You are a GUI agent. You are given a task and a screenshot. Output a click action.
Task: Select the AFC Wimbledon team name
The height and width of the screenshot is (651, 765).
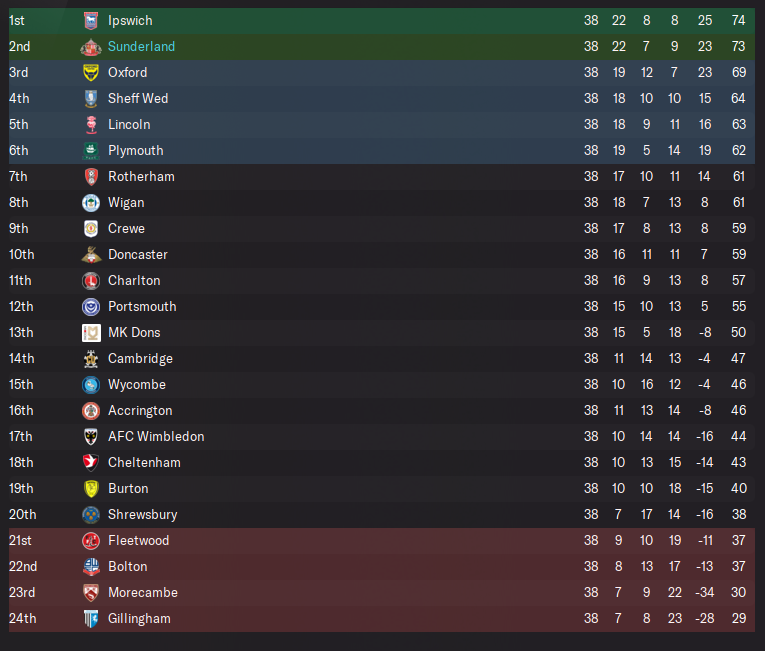[156, 436]
